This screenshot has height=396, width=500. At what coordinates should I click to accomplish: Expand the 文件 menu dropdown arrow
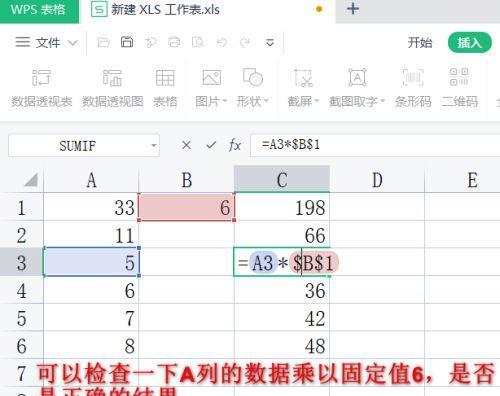(x=73, y=43)
